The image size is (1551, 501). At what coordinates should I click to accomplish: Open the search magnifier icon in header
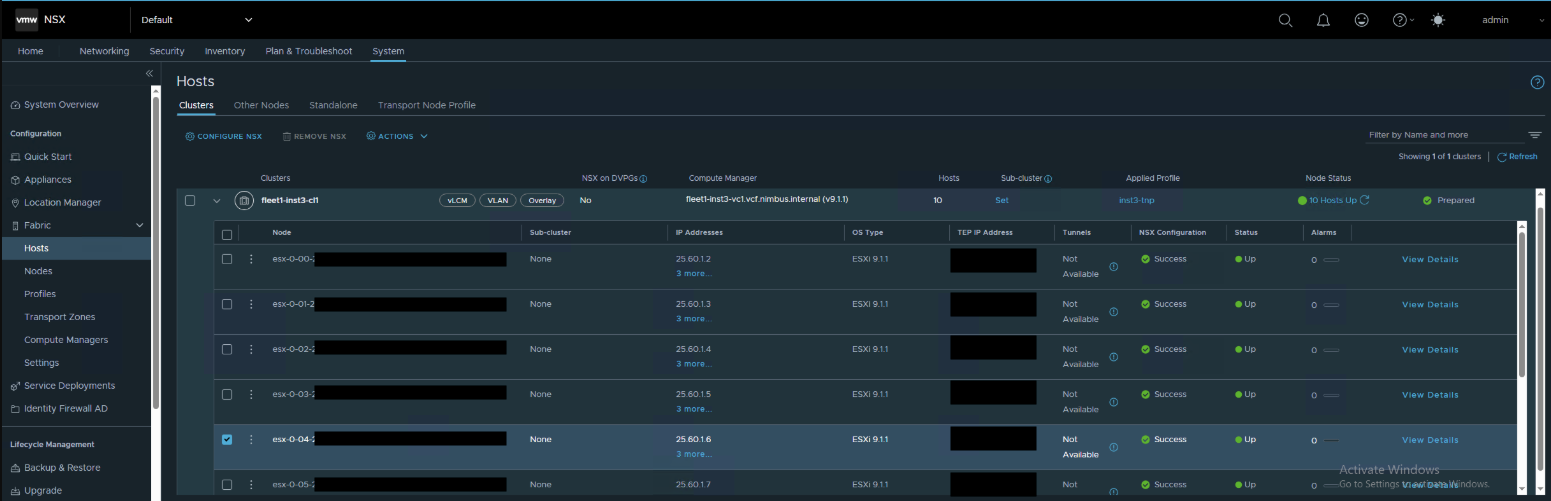coord(1285,20)
